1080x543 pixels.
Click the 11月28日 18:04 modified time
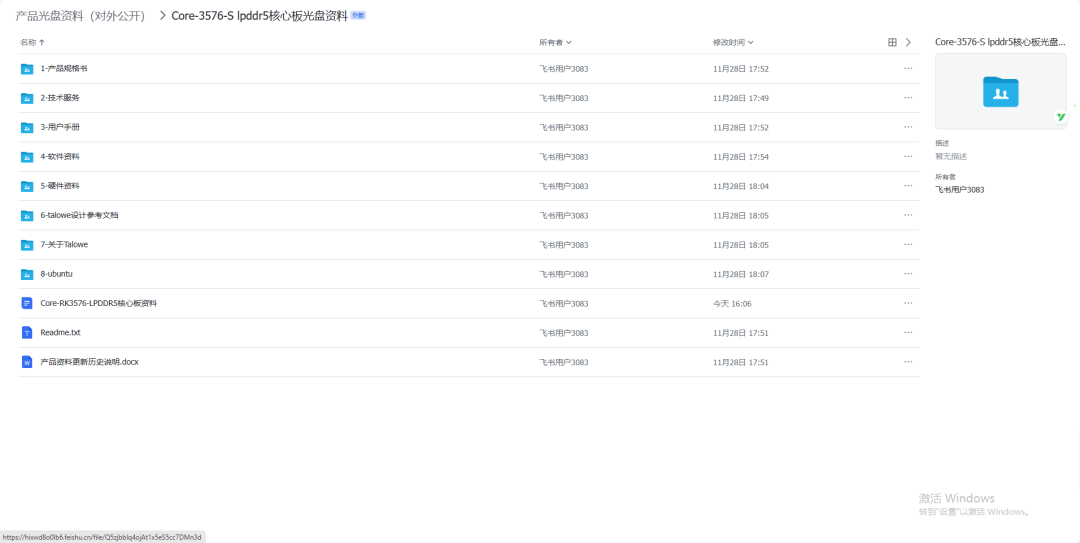740,186
